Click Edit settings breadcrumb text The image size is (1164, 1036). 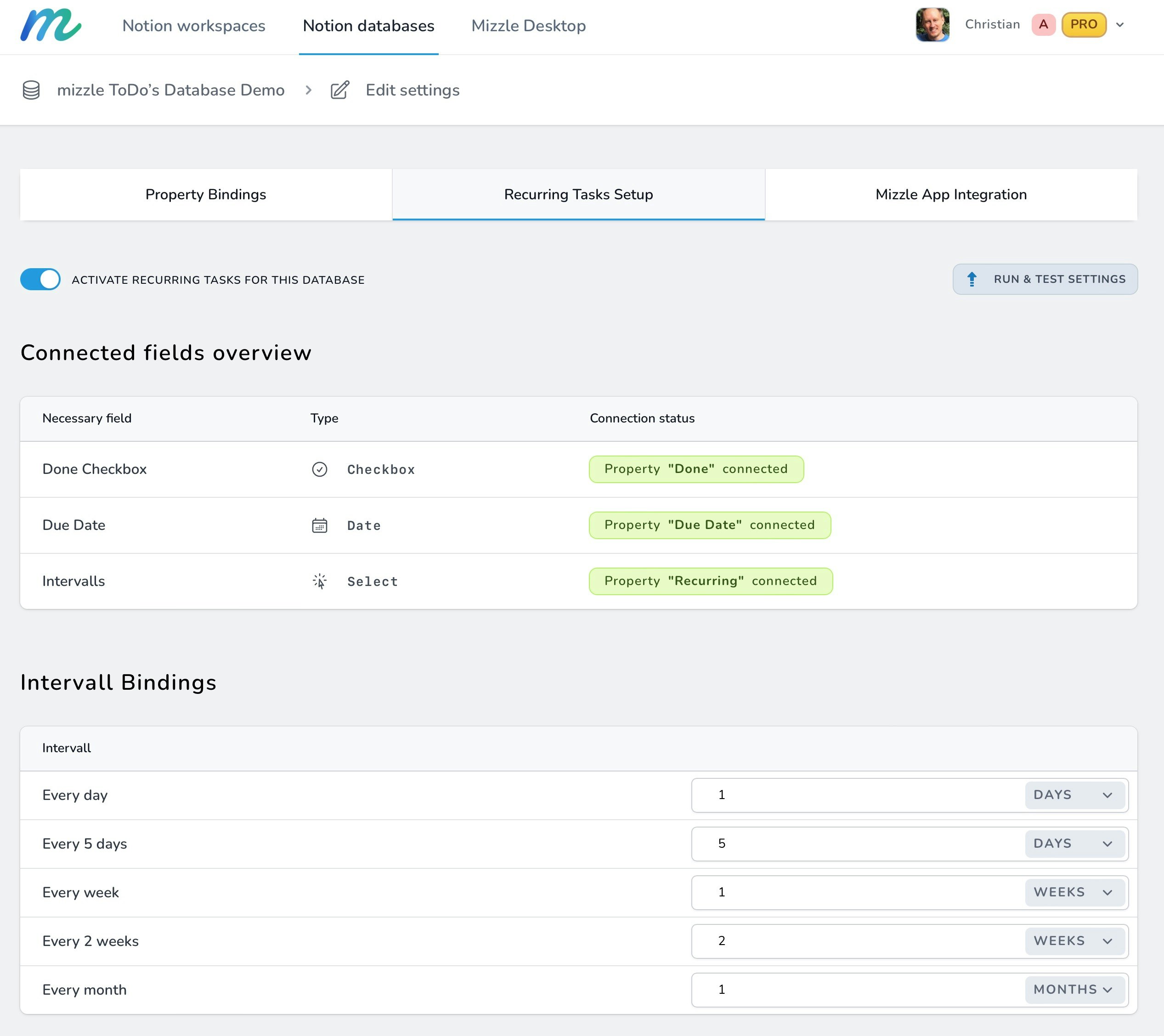tap(412, 90)
